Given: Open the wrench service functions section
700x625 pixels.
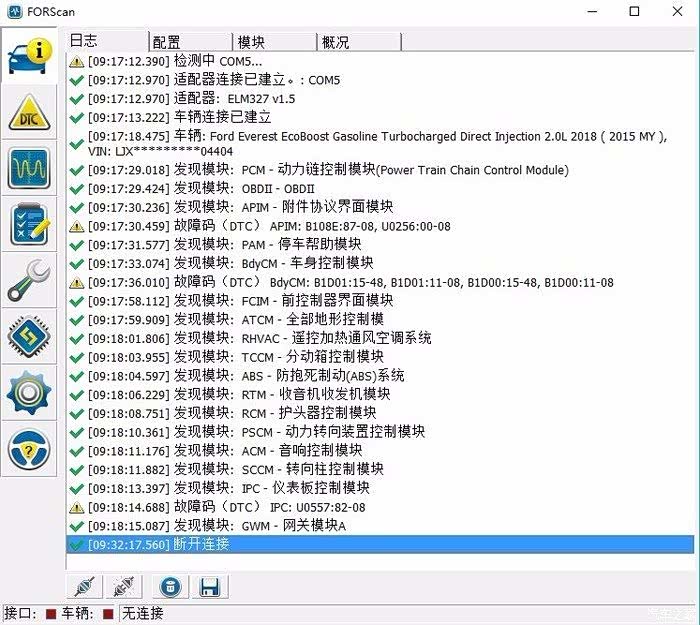Looking at the screenshot, I should click(x=29, y=281).
